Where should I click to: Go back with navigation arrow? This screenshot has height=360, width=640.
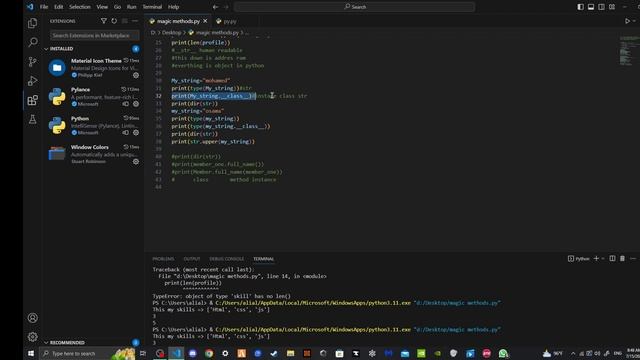point(215,7)
